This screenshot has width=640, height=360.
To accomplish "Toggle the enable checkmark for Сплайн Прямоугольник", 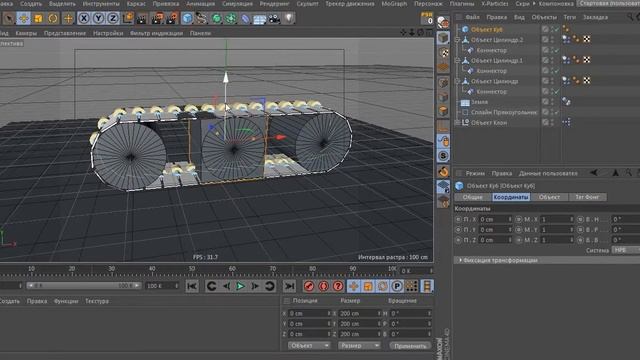I will pyautogui.click(x=557, y=112).
